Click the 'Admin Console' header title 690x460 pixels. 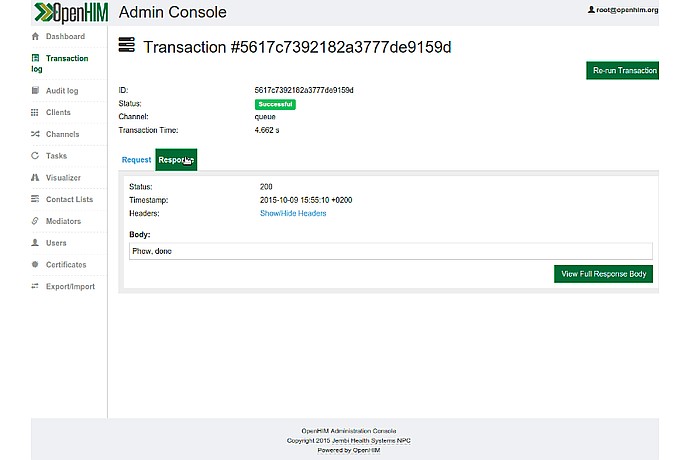172,12
